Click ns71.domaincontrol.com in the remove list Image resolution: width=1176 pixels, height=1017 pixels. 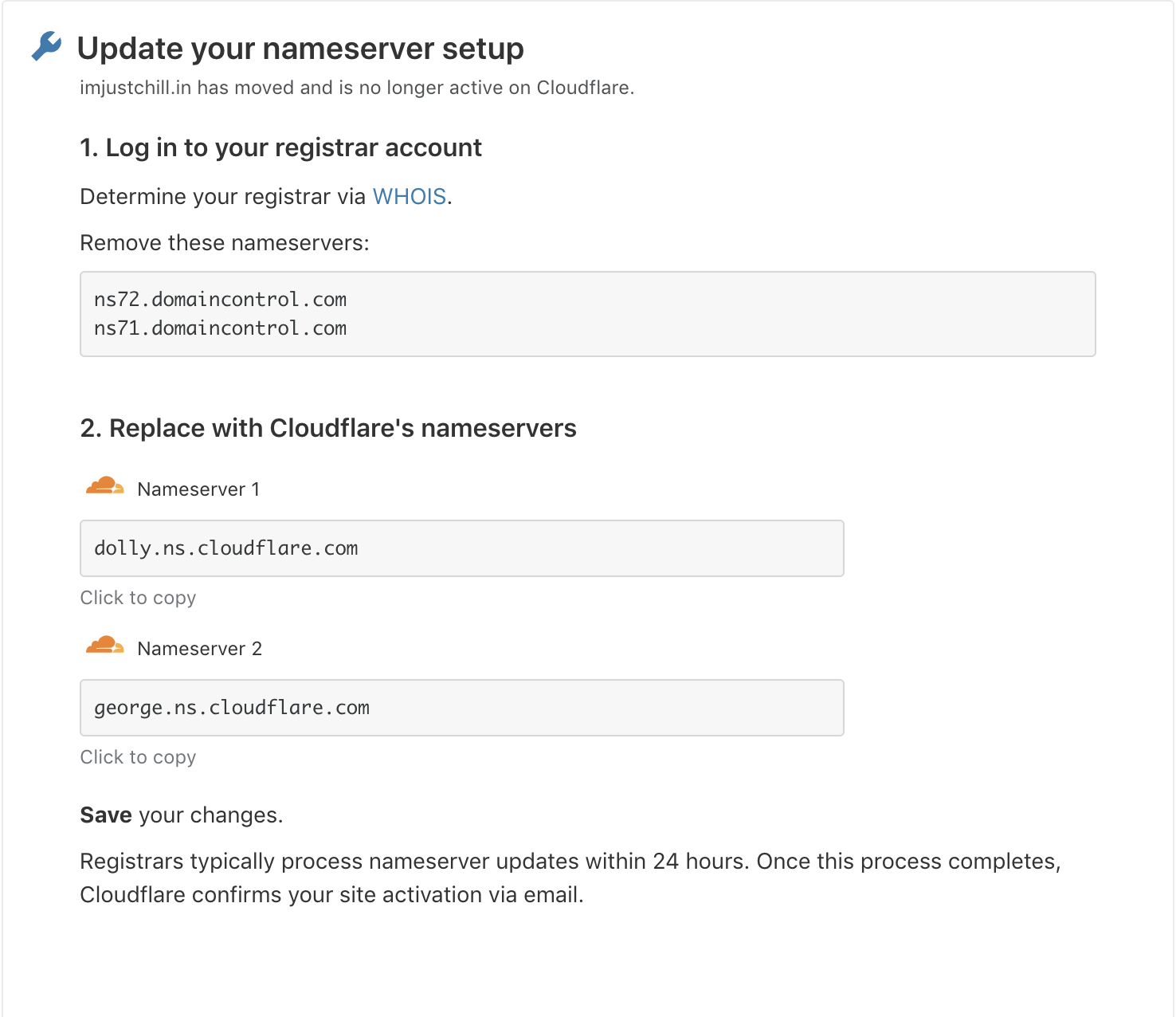(x=220, y=328)
